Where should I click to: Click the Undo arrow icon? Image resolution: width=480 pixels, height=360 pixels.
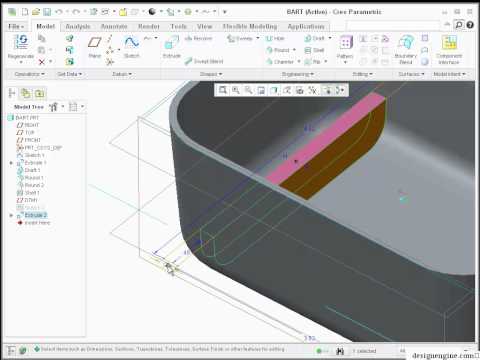pyautogui.click(x=59, y=12)
